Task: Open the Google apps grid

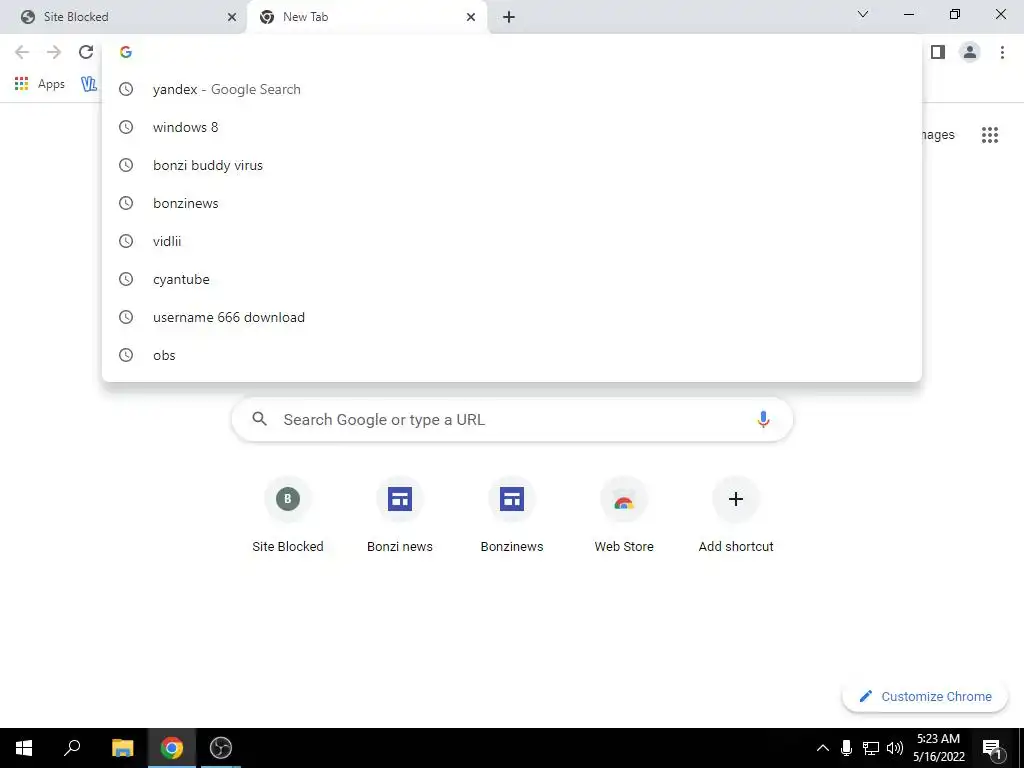Action: 990,135
